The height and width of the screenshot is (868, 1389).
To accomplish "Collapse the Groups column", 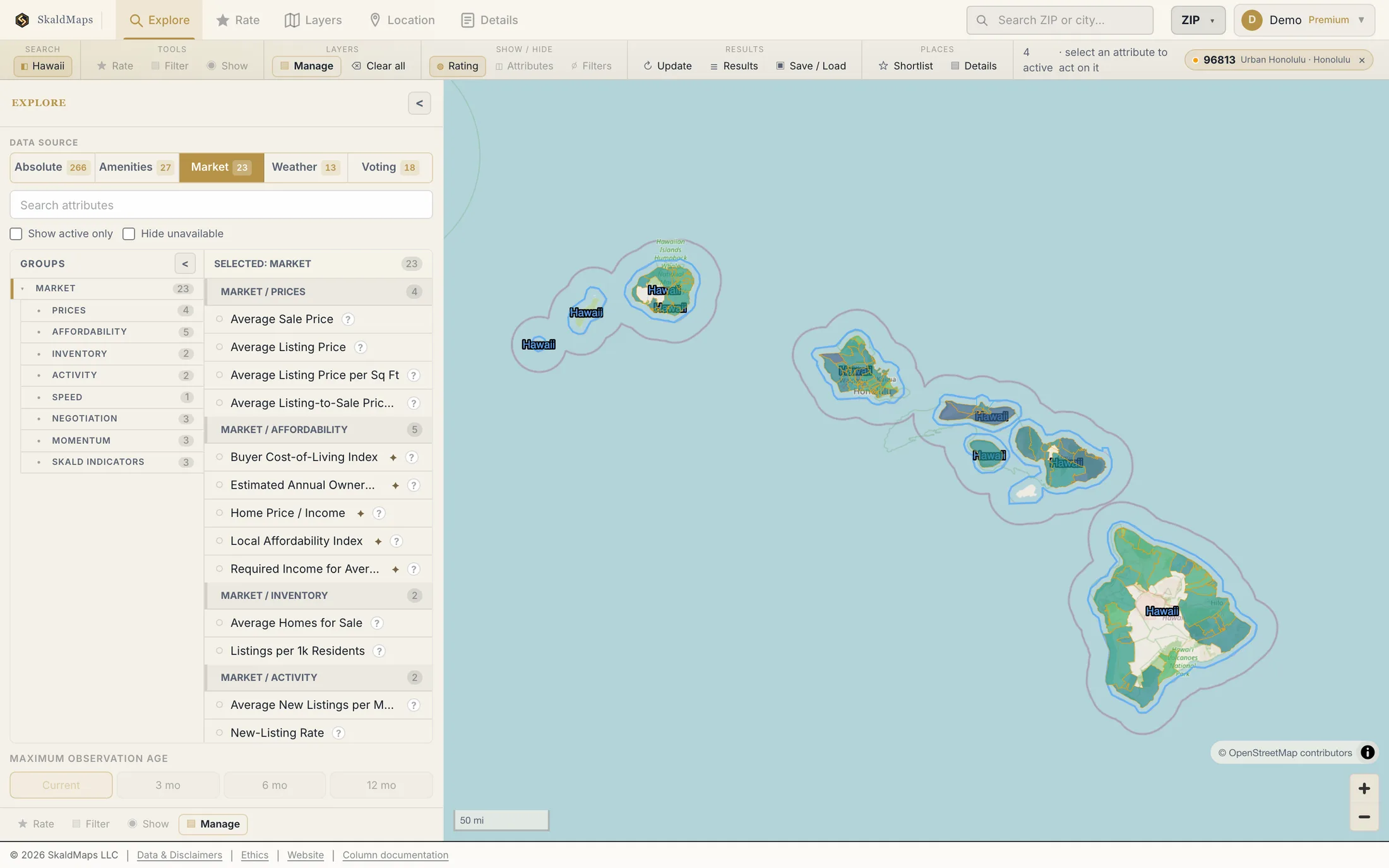I will click(x=185, y=264).
